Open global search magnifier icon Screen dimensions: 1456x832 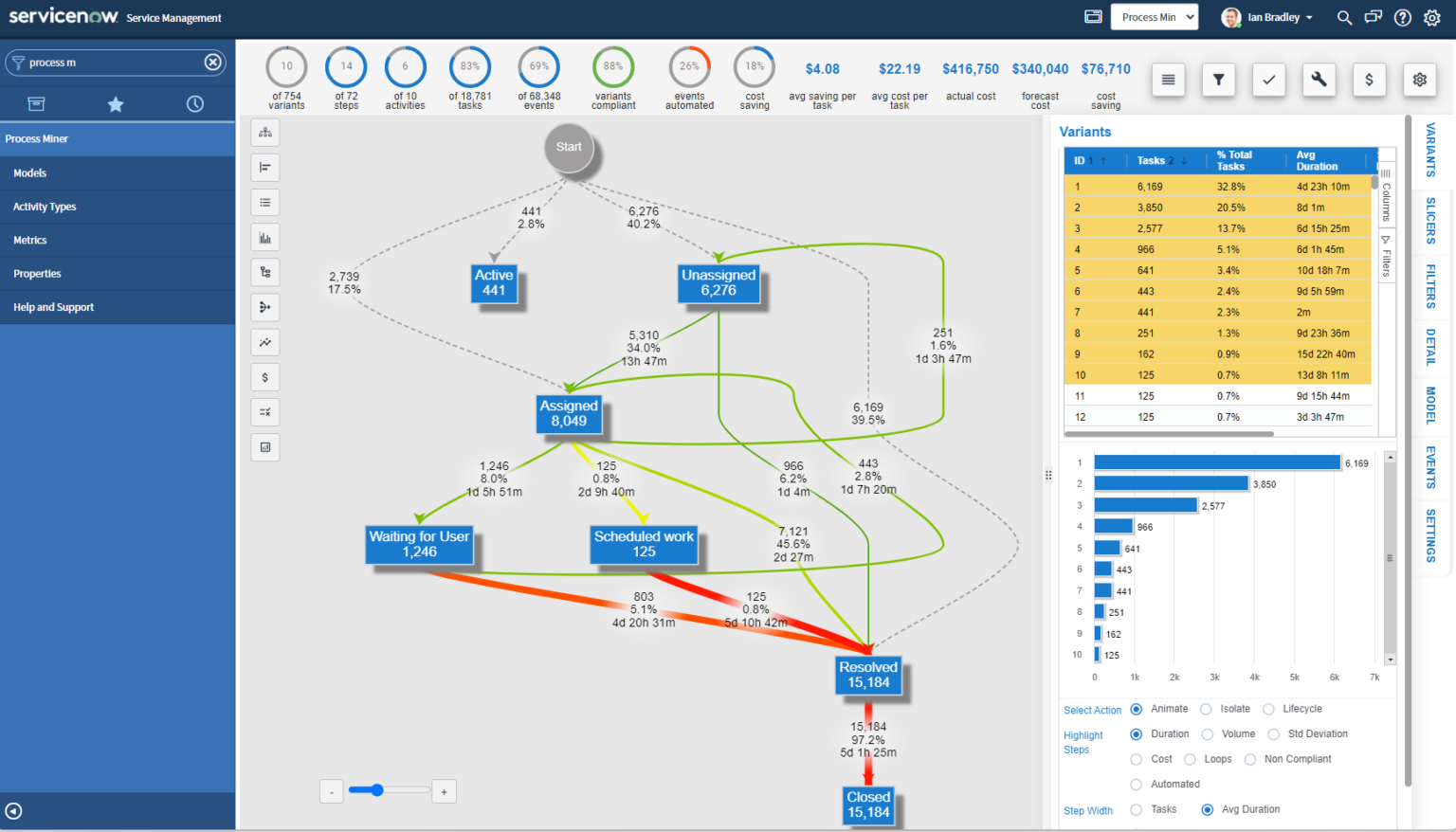tap(1344, 17)
